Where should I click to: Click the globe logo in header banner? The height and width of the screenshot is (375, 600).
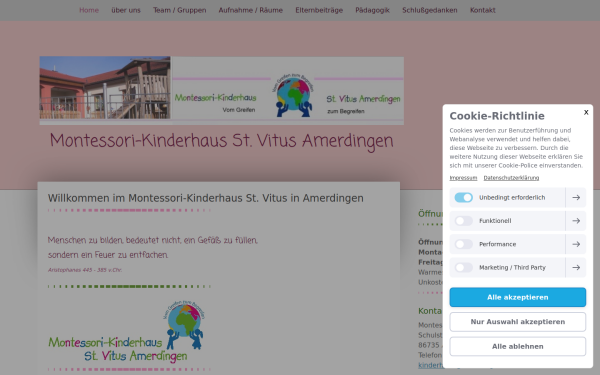point(293,96)
